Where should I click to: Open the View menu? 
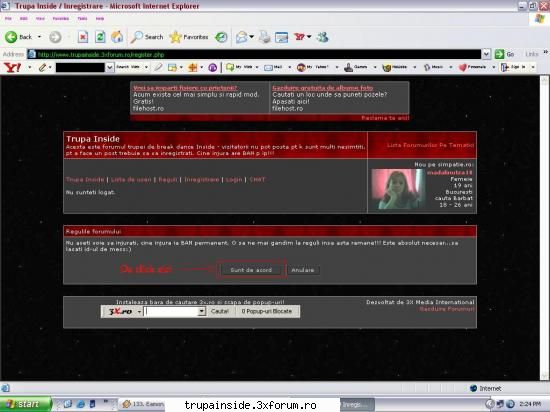[40, 18]
